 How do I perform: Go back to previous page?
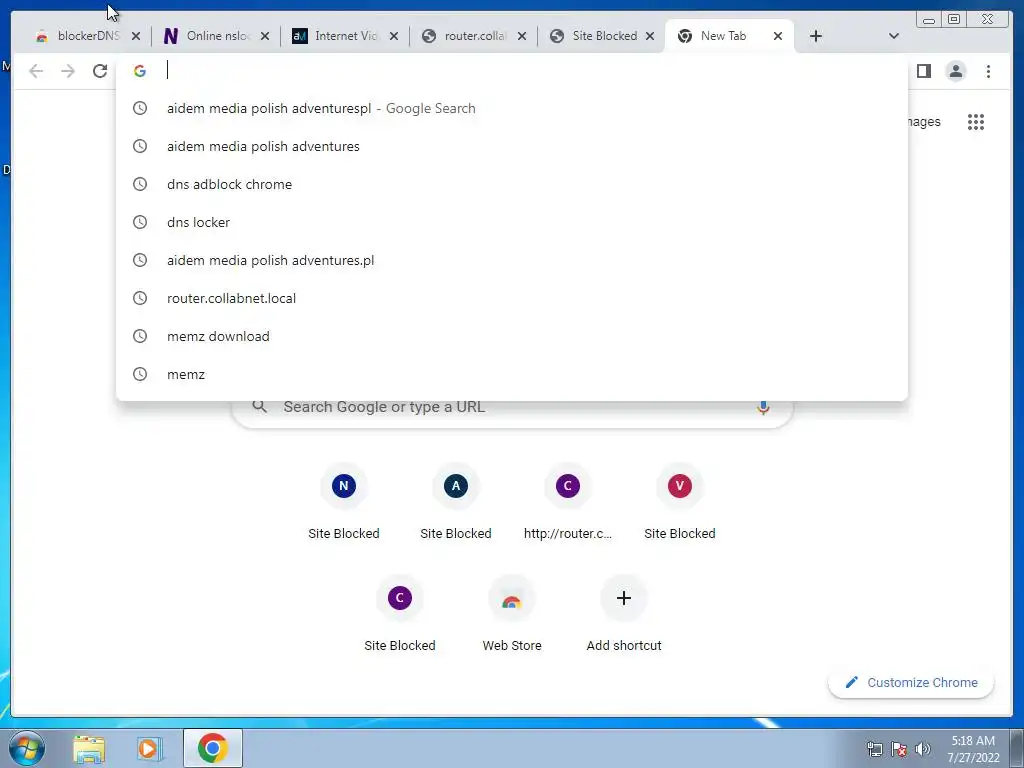[36, 71]
